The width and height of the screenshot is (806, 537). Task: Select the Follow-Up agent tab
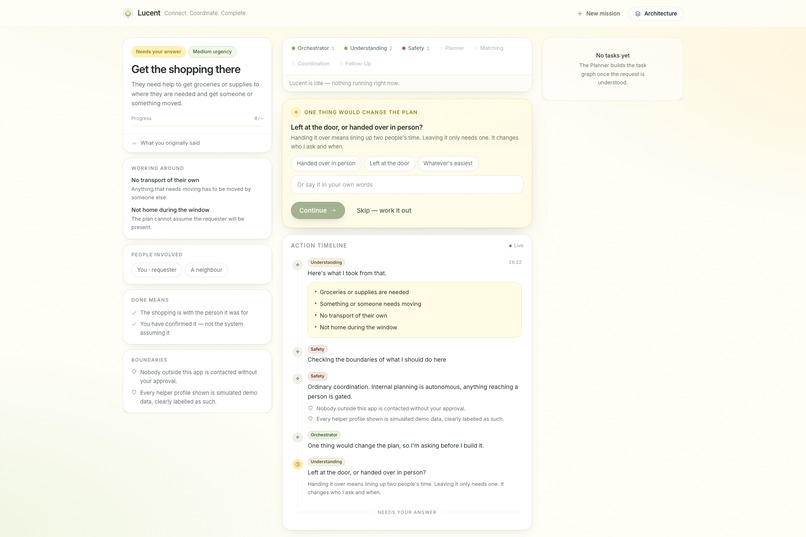click(x=355, y=64)
